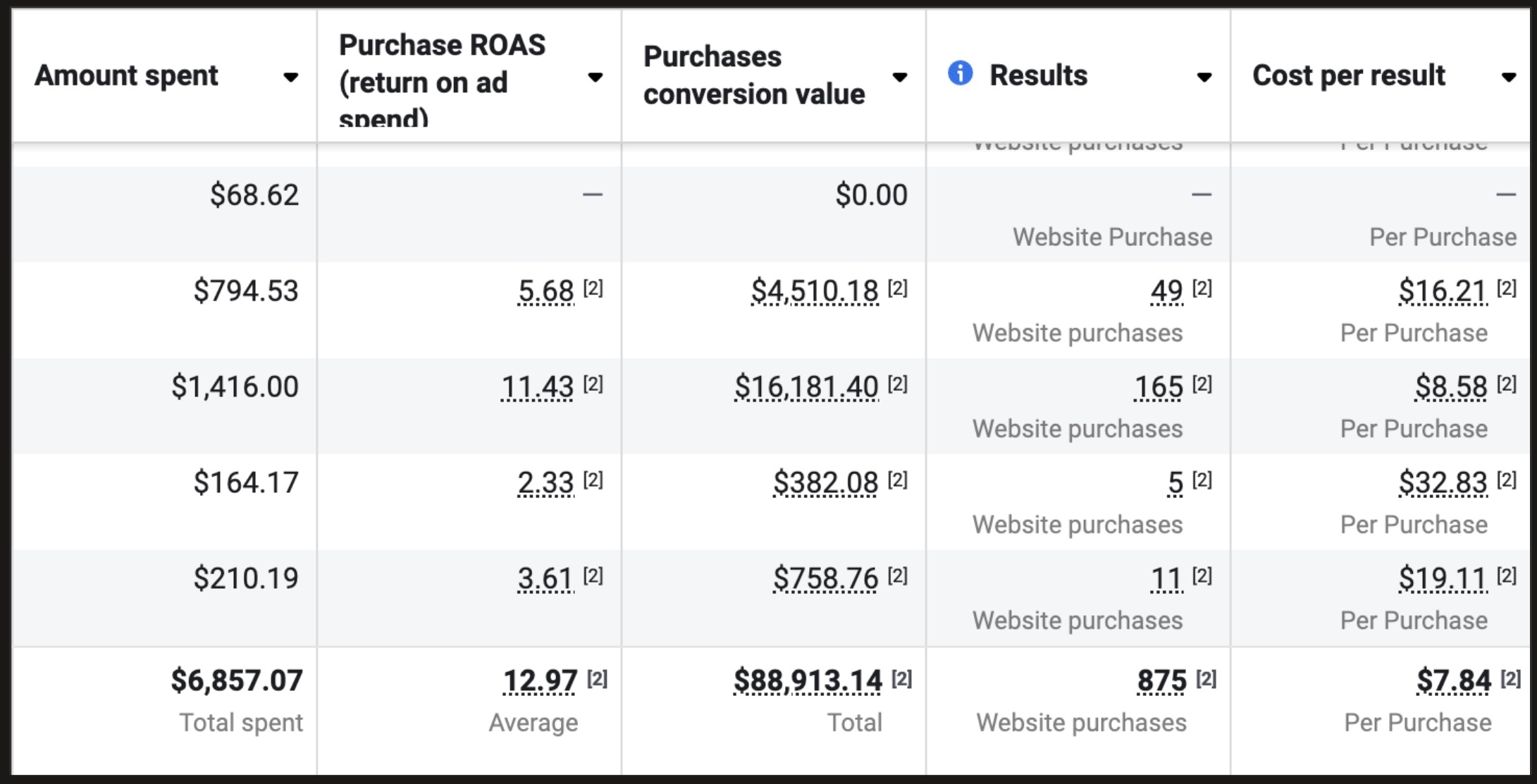Click the 11.43 ROAS value
The width and height of the screenshot is (1537, 784).
537,387
